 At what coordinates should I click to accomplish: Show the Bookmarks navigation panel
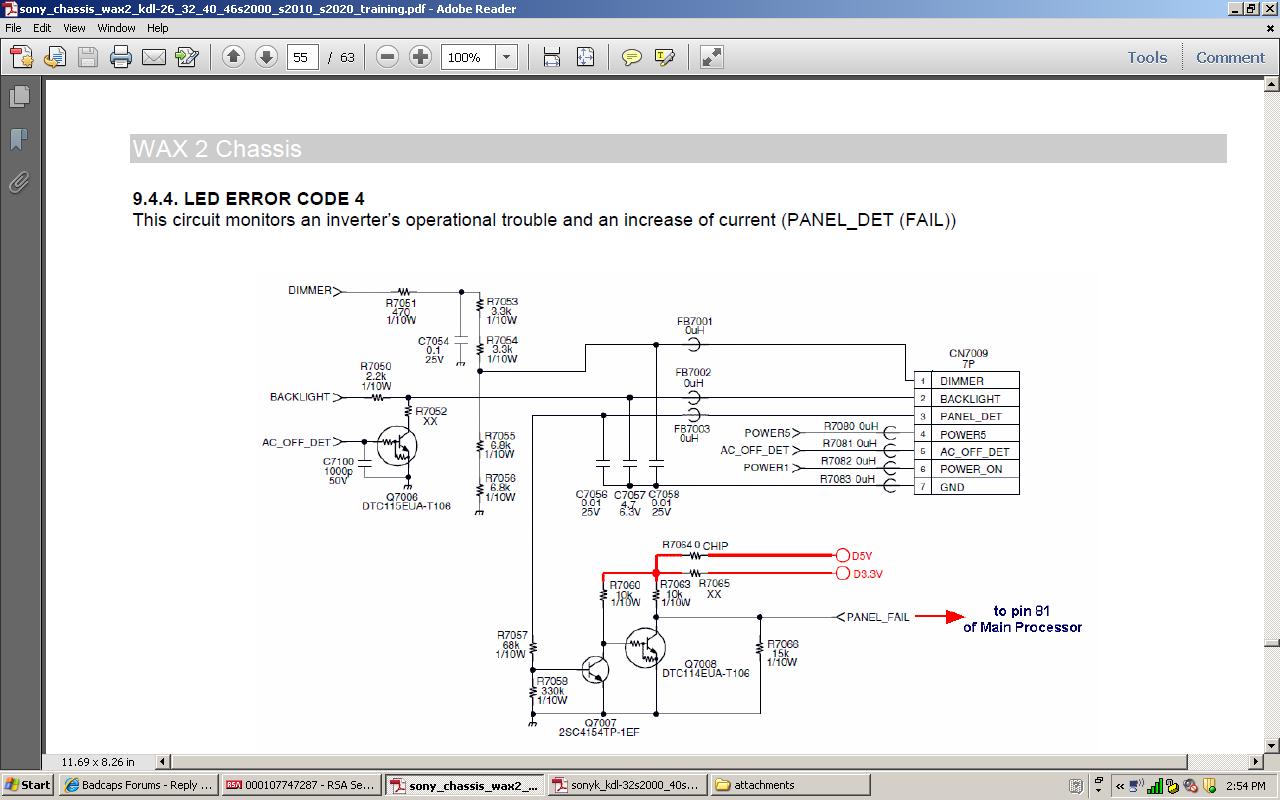(18, 139)
